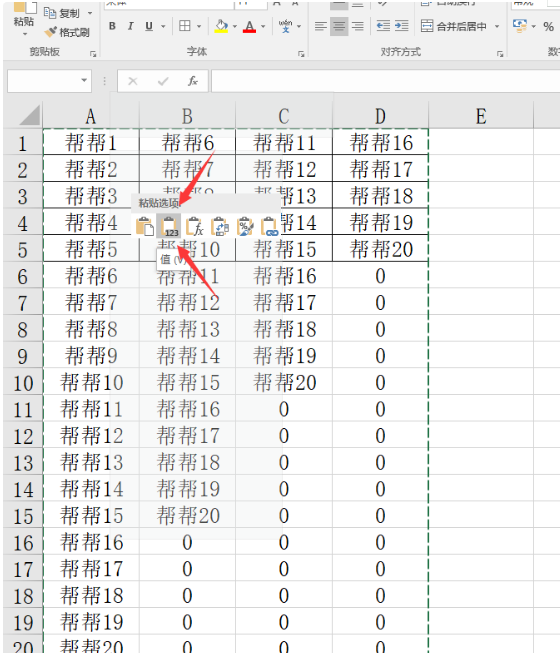Open 字体 Font dialog launcher
Image resolution: width=560 pixels, height=653 pixels.
coord(301,54)
